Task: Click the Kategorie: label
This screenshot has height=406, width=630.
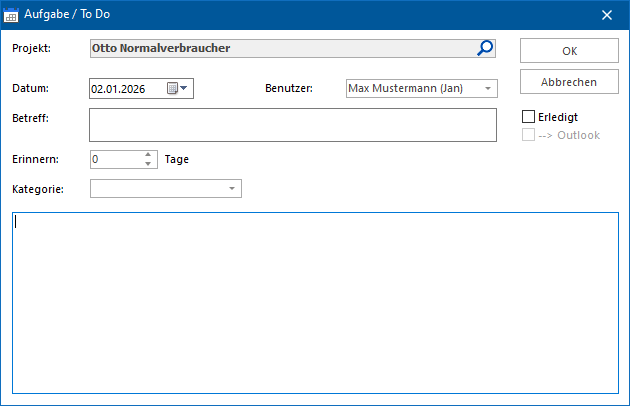Action: (38, 189)
